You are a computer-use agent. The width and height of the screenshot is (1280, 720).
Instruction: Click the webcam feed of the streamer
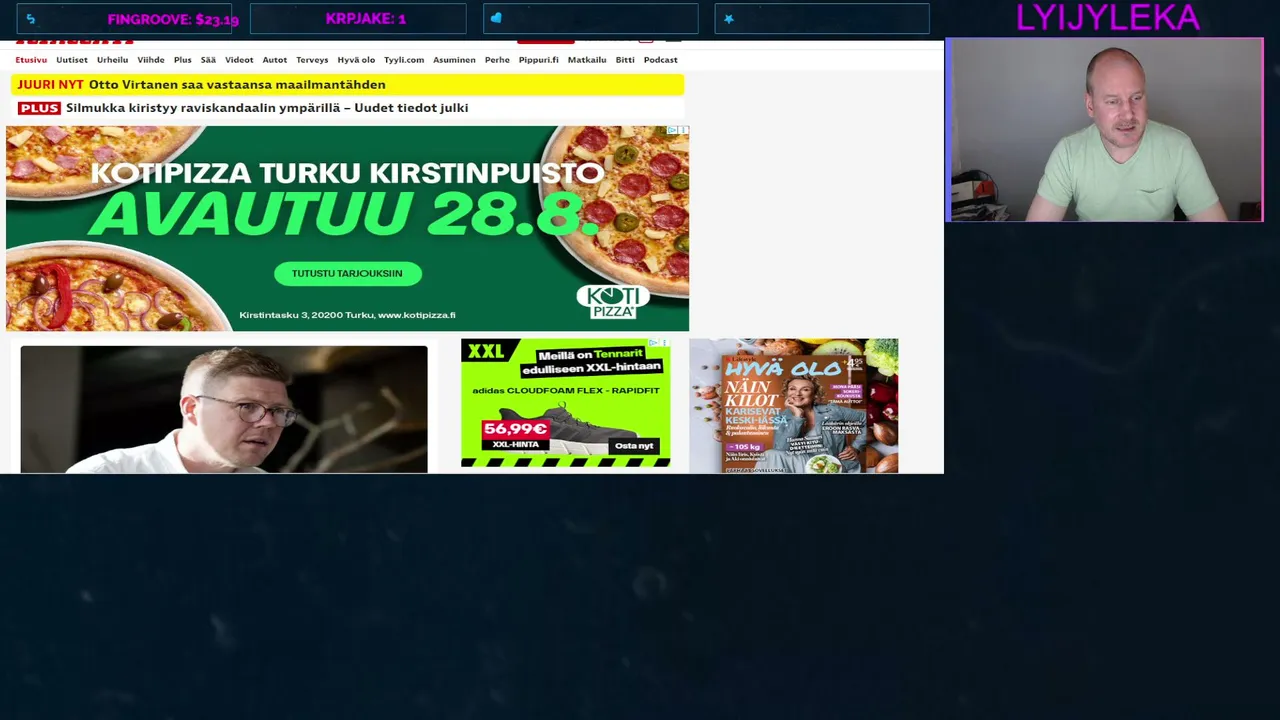(x=1104, y=130)
